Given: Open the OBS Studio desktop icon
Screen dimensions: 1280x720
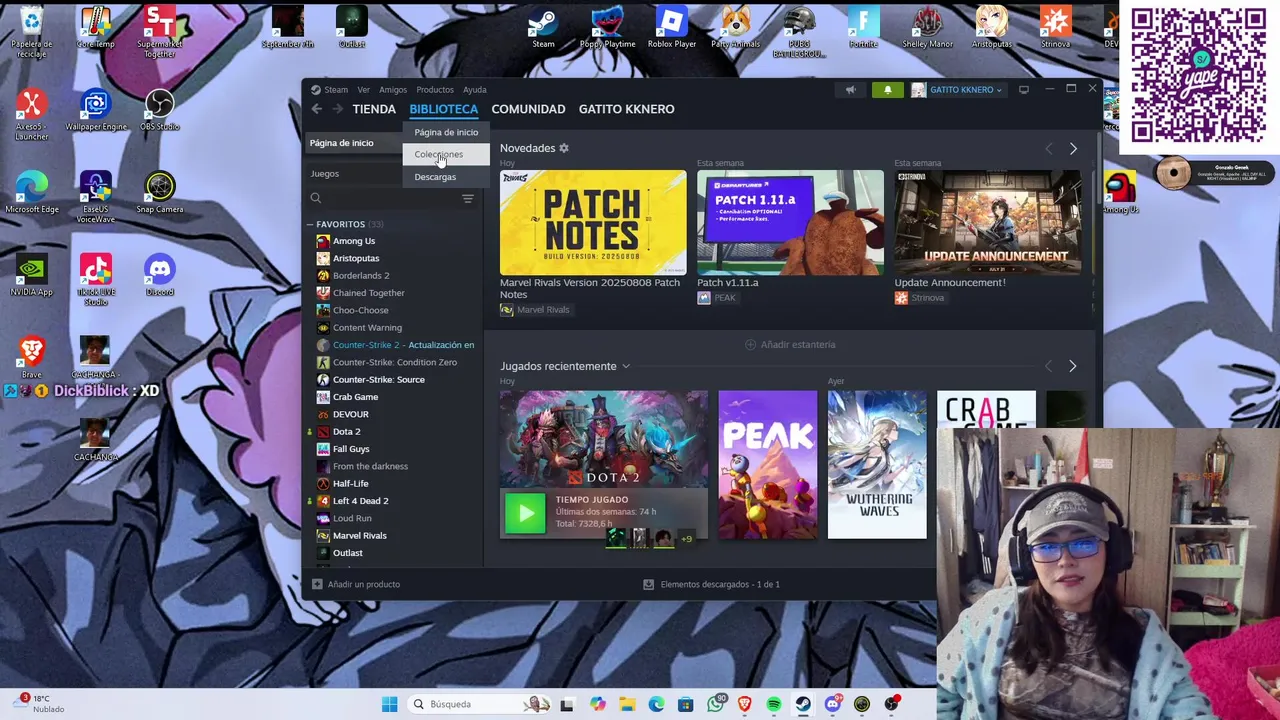Looking at the screenshot, I should click(x=159, y=110).
